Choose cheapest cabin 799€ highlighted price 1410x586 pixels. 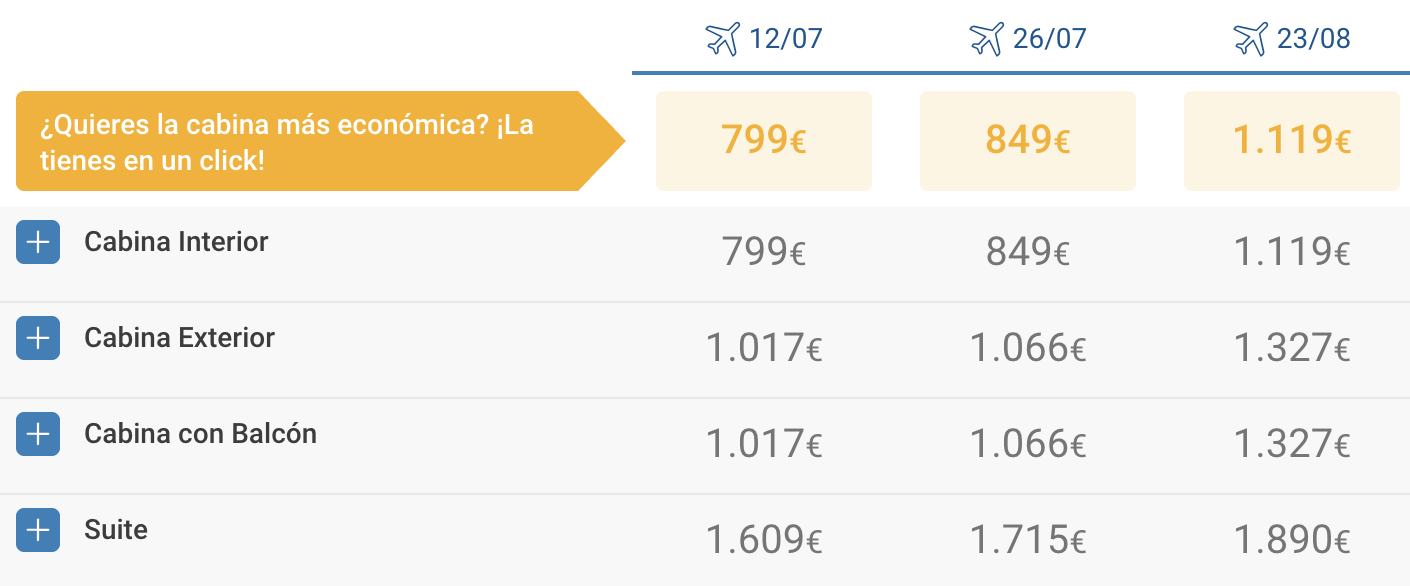pyautogui.click(x=764, y=141)
